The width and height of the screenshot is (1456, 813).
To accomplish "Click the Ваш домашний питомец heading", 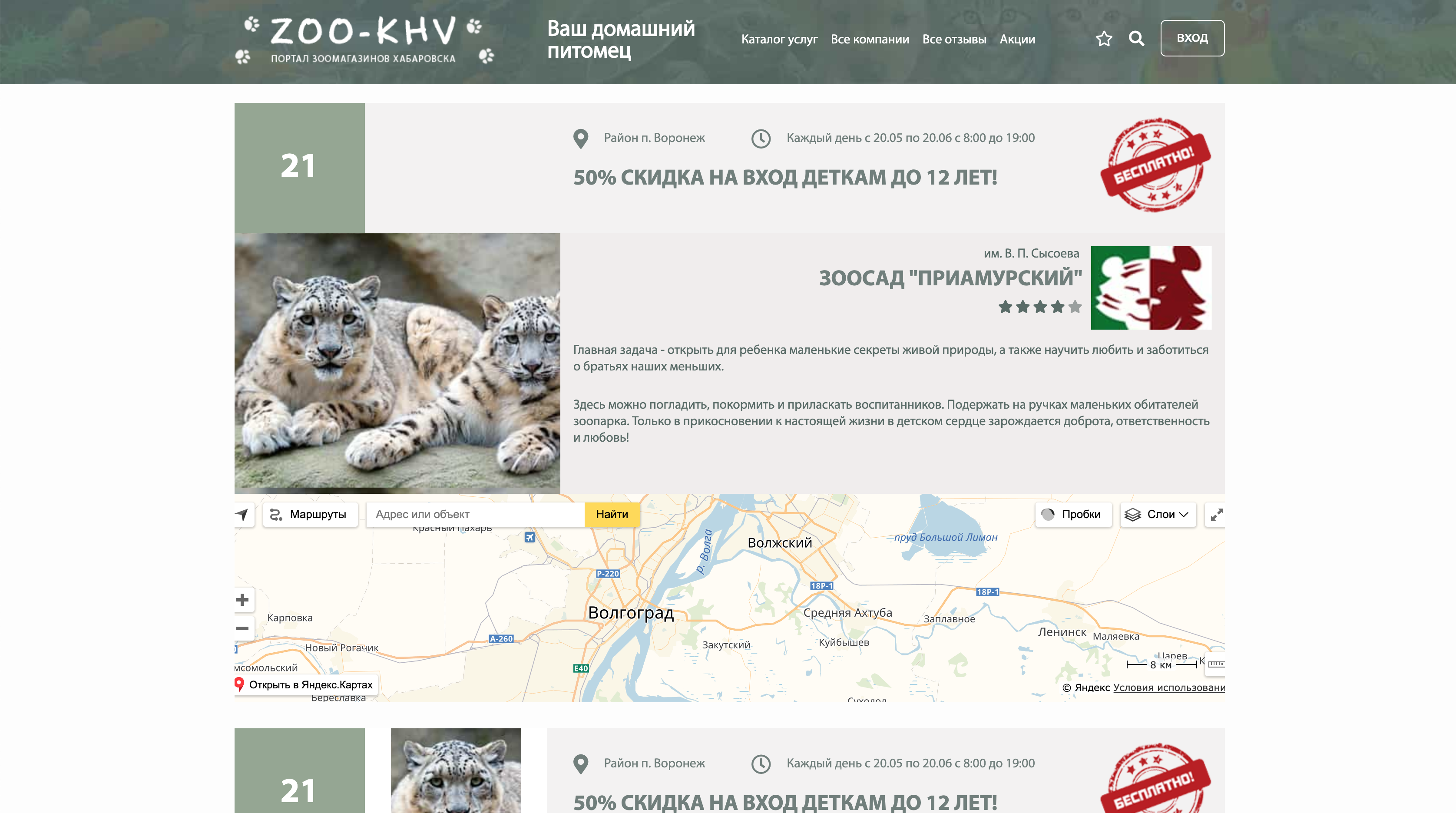I will click(621, 39).
